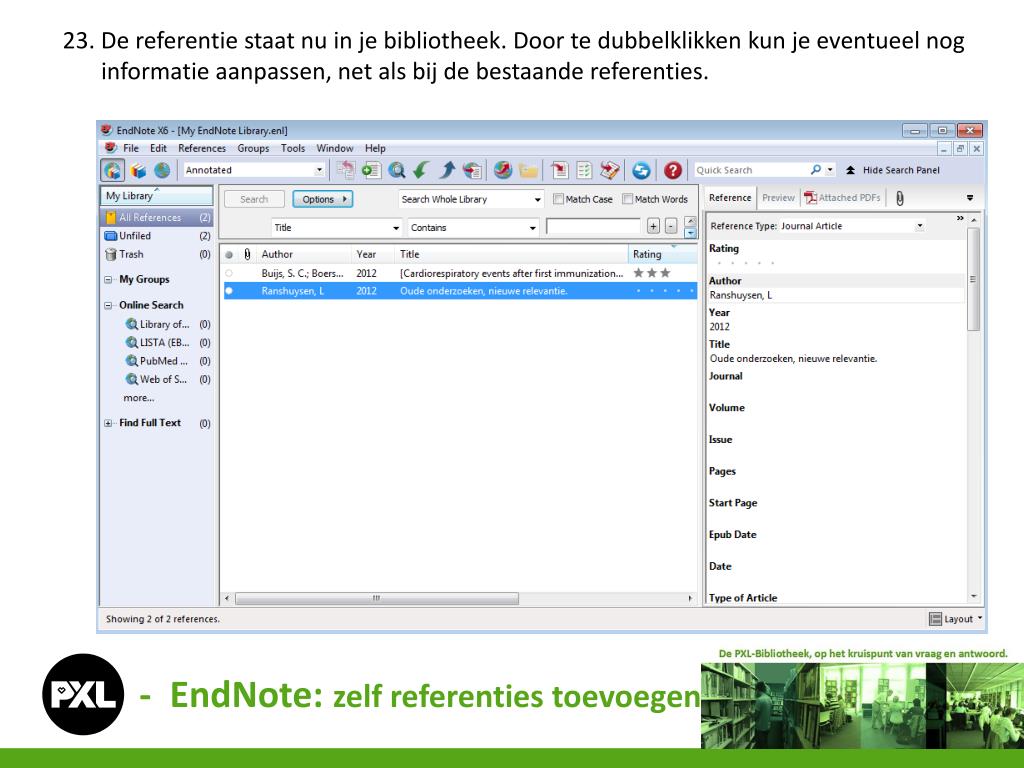Open EndNote Help question mark icon

[673, 170]
